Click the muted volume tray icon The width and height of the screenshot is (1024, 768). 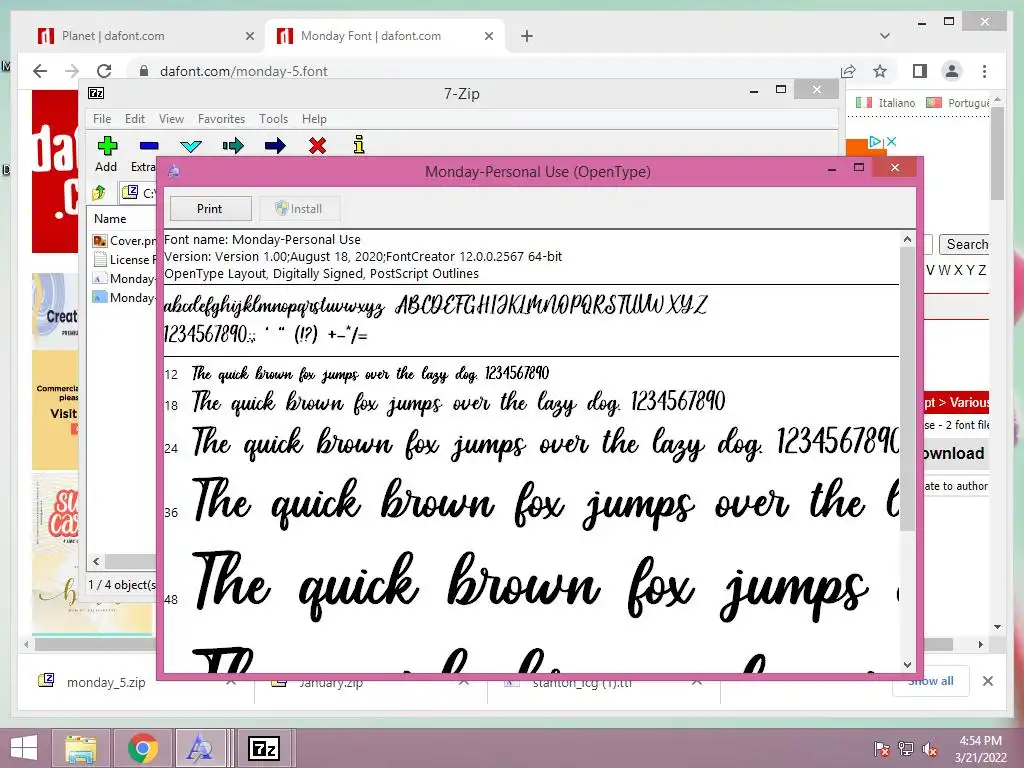click(930, 748)
